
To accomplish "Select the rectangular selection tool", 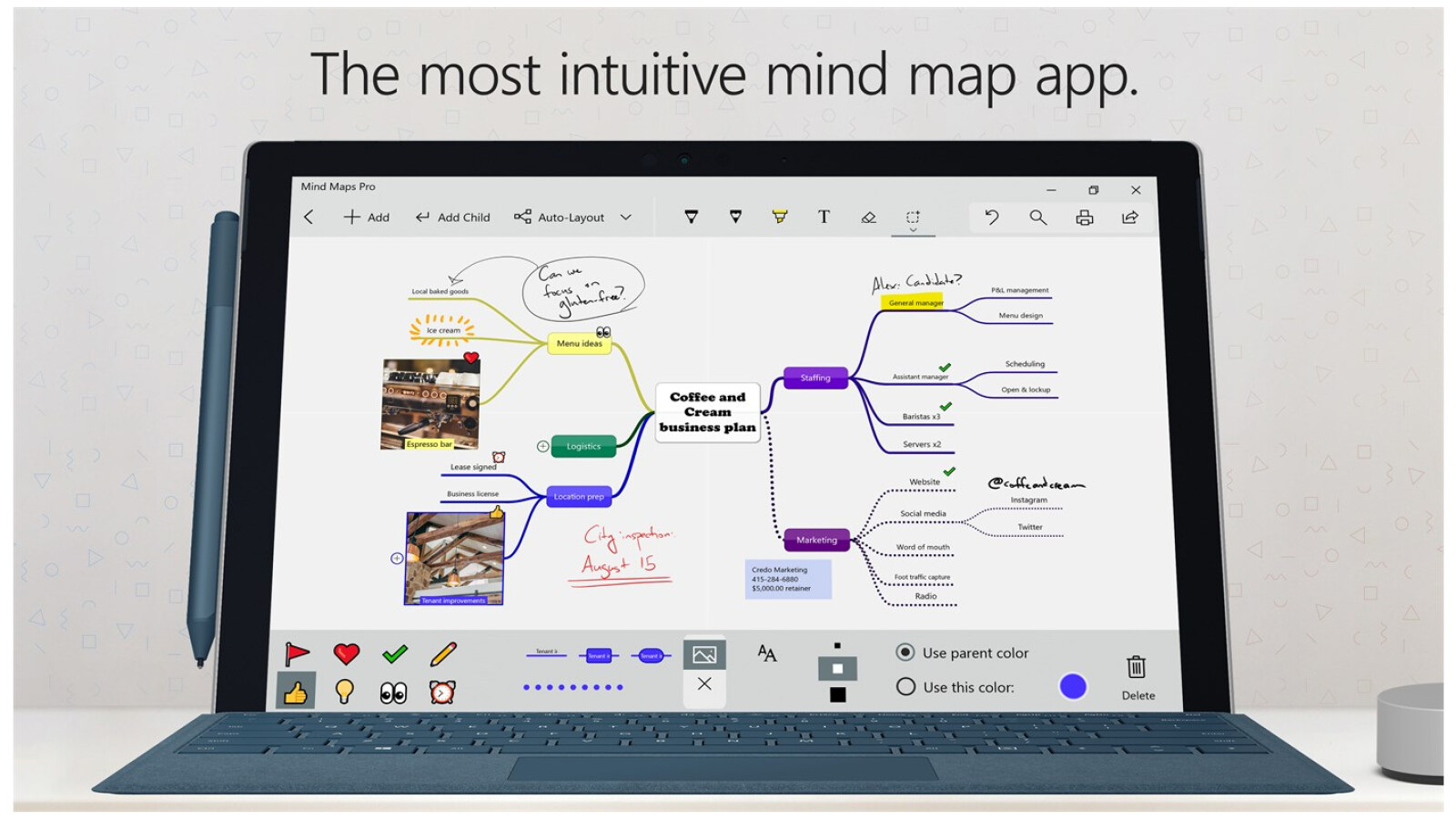I will [x=913, y=217].
